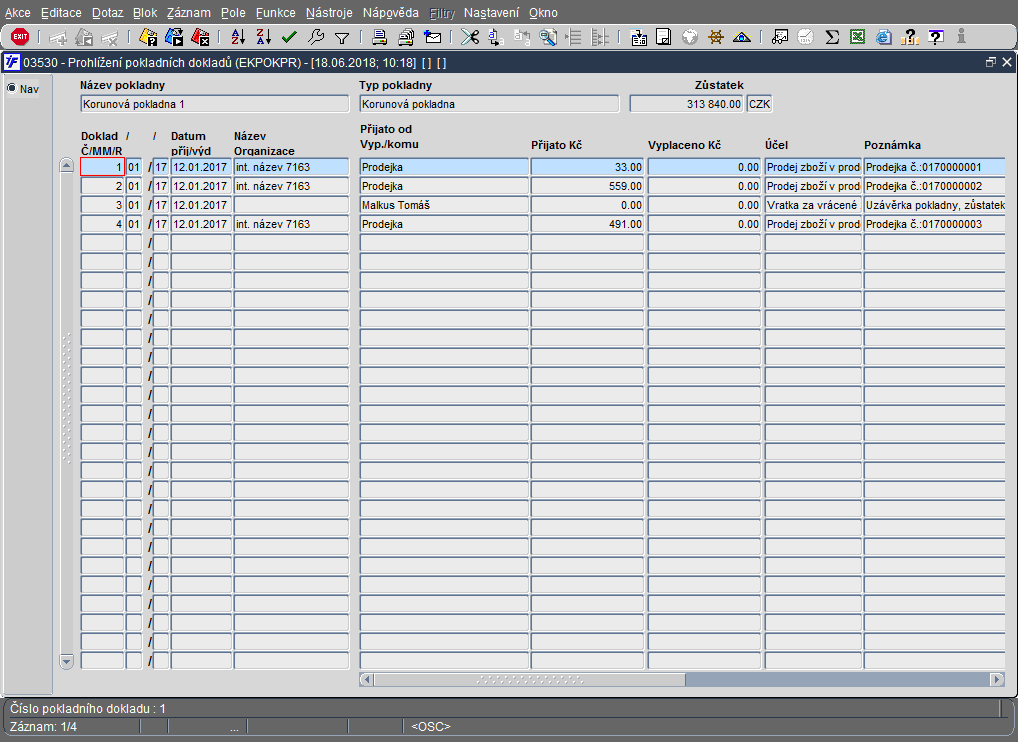The width and height of the screenshot is (1018, 742).
Task: Click the magnifier over document icon
Action: (548, 37)
